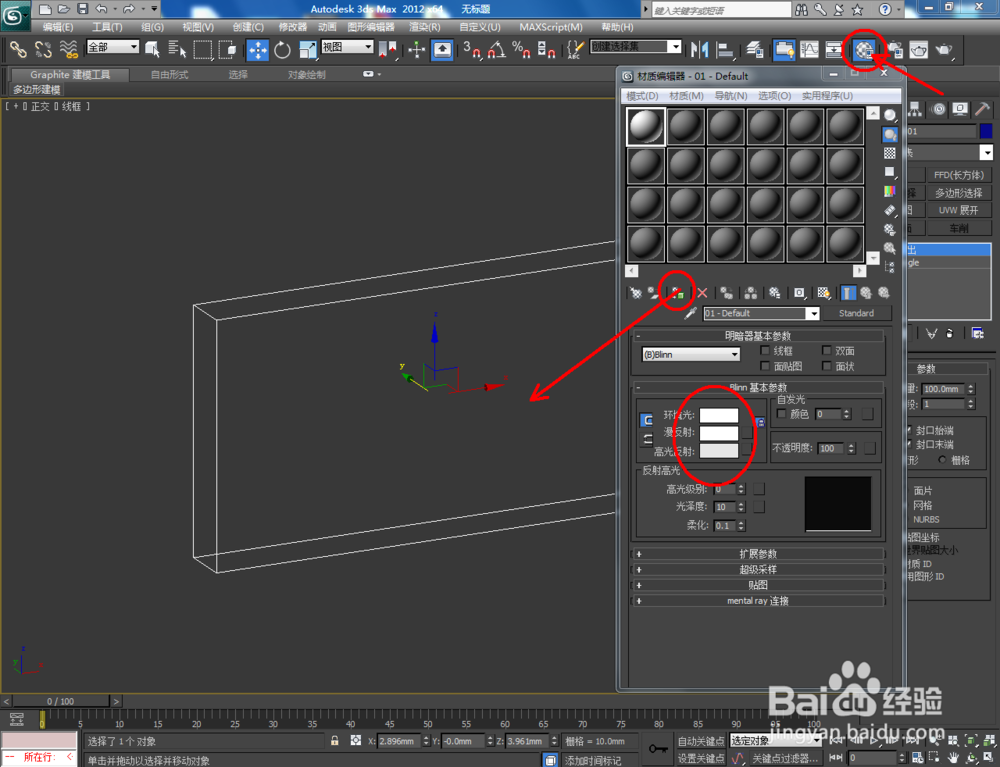Open 导航(N) menu in Material Editor
This screenshot has height=767, width=1000.
click(x=730, y=96)
